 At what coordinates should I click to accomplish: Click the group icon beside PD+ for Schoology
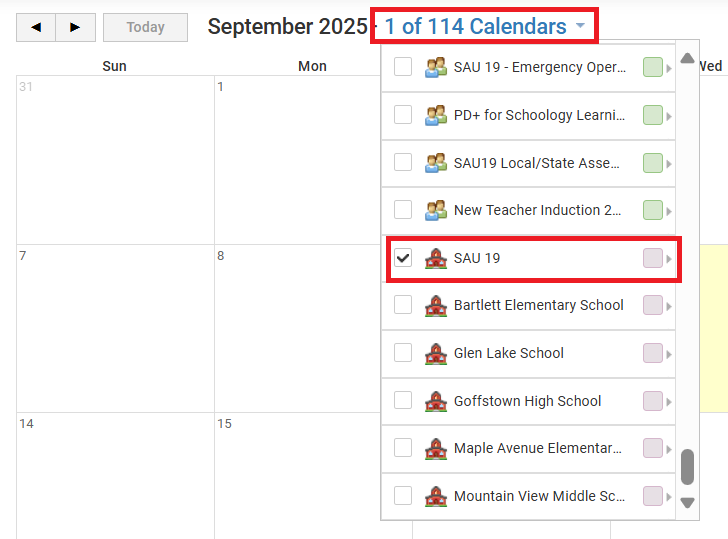point(435,115)
